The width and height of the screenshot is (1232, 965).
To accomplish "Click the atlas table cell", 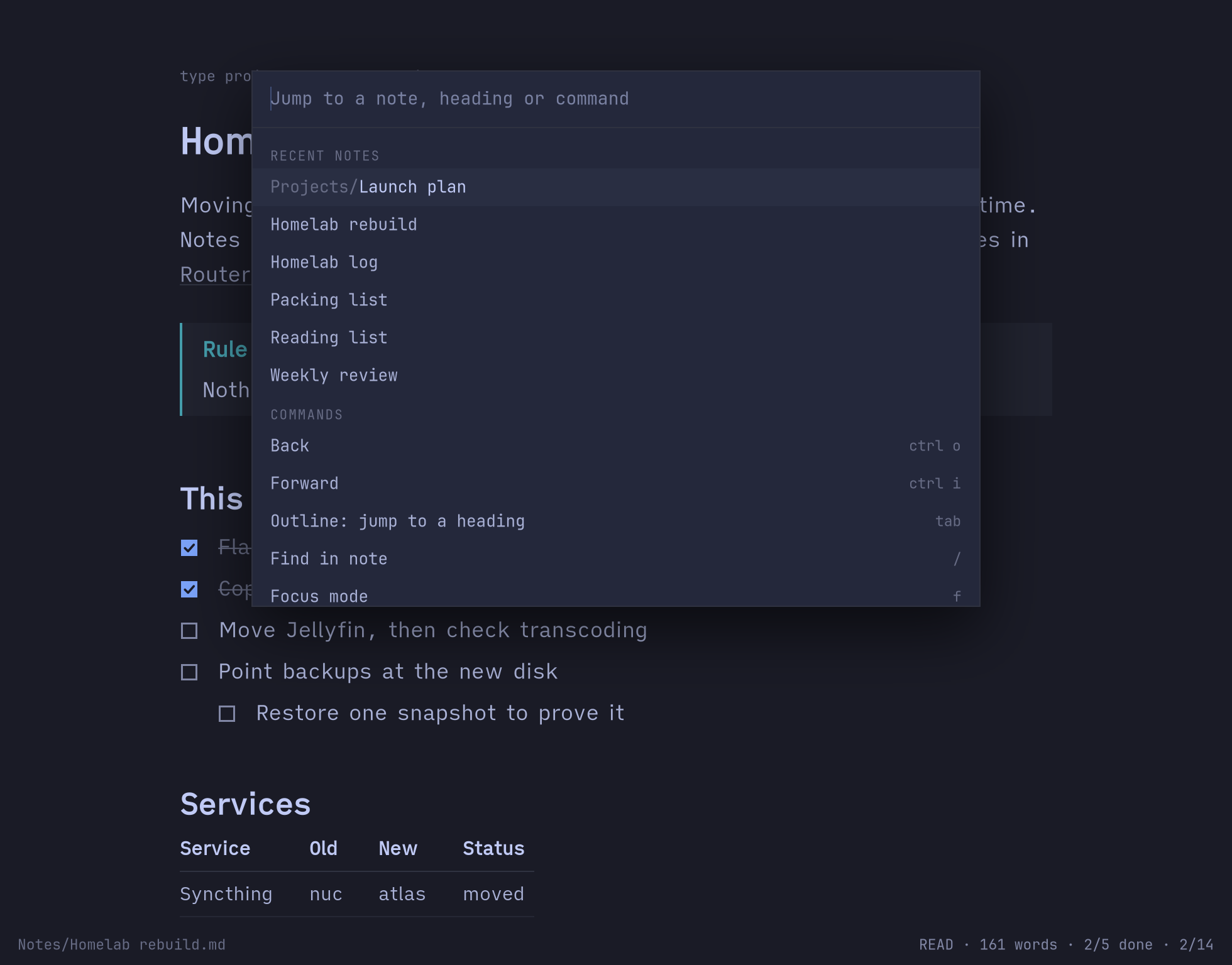I will (402, 894).
